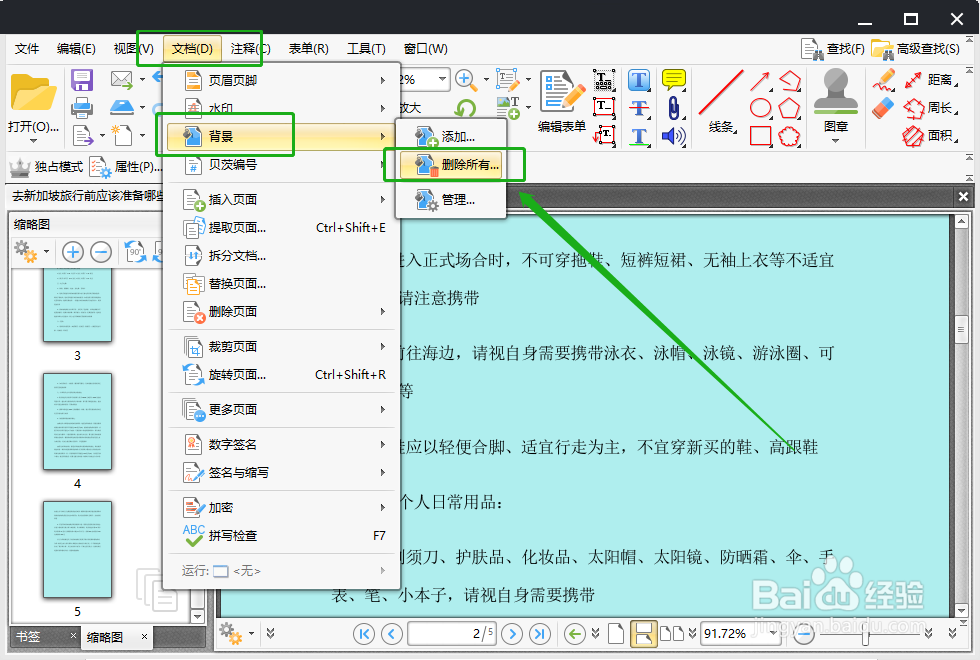Viewport: 980px width, 660px height.
Task: Attach a file with the paperclip annotation tool
Action: point(674,106)
